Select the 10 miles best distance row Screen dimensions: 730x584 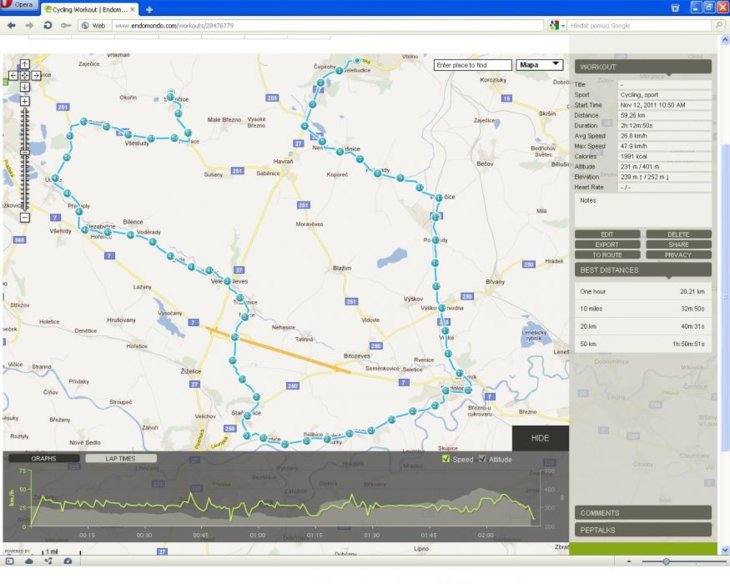pos(643,309)
